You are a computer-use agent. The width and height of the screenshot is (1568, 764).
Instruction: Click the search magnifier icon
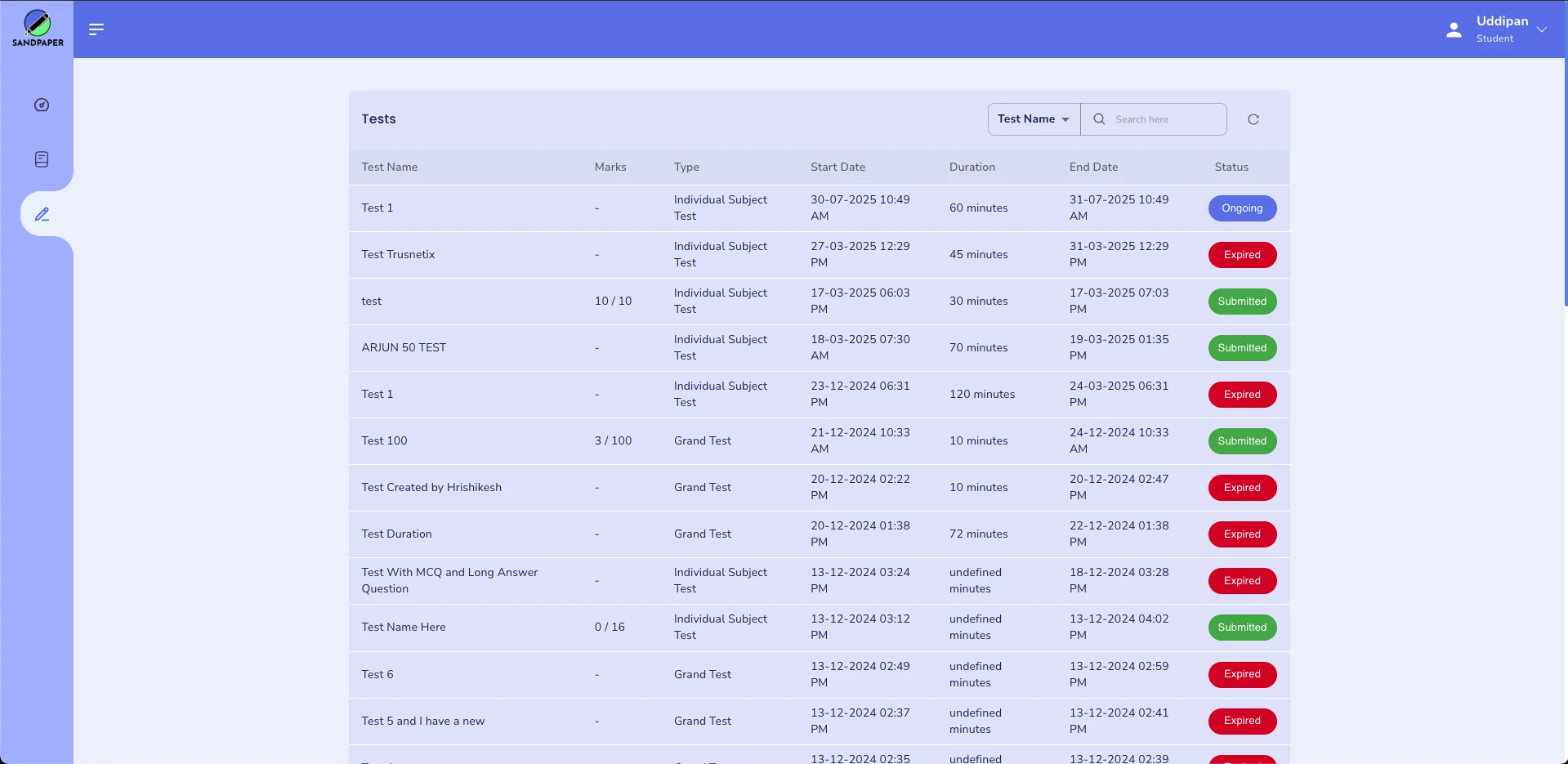[1099, 119]
